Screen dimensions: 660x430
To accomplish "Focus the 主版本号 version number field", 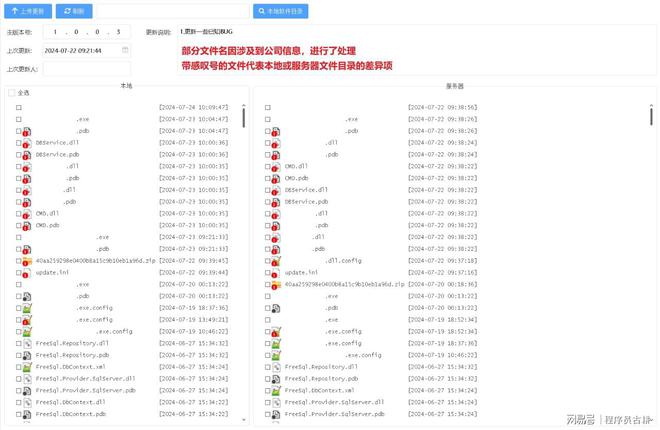I will 86,32.
